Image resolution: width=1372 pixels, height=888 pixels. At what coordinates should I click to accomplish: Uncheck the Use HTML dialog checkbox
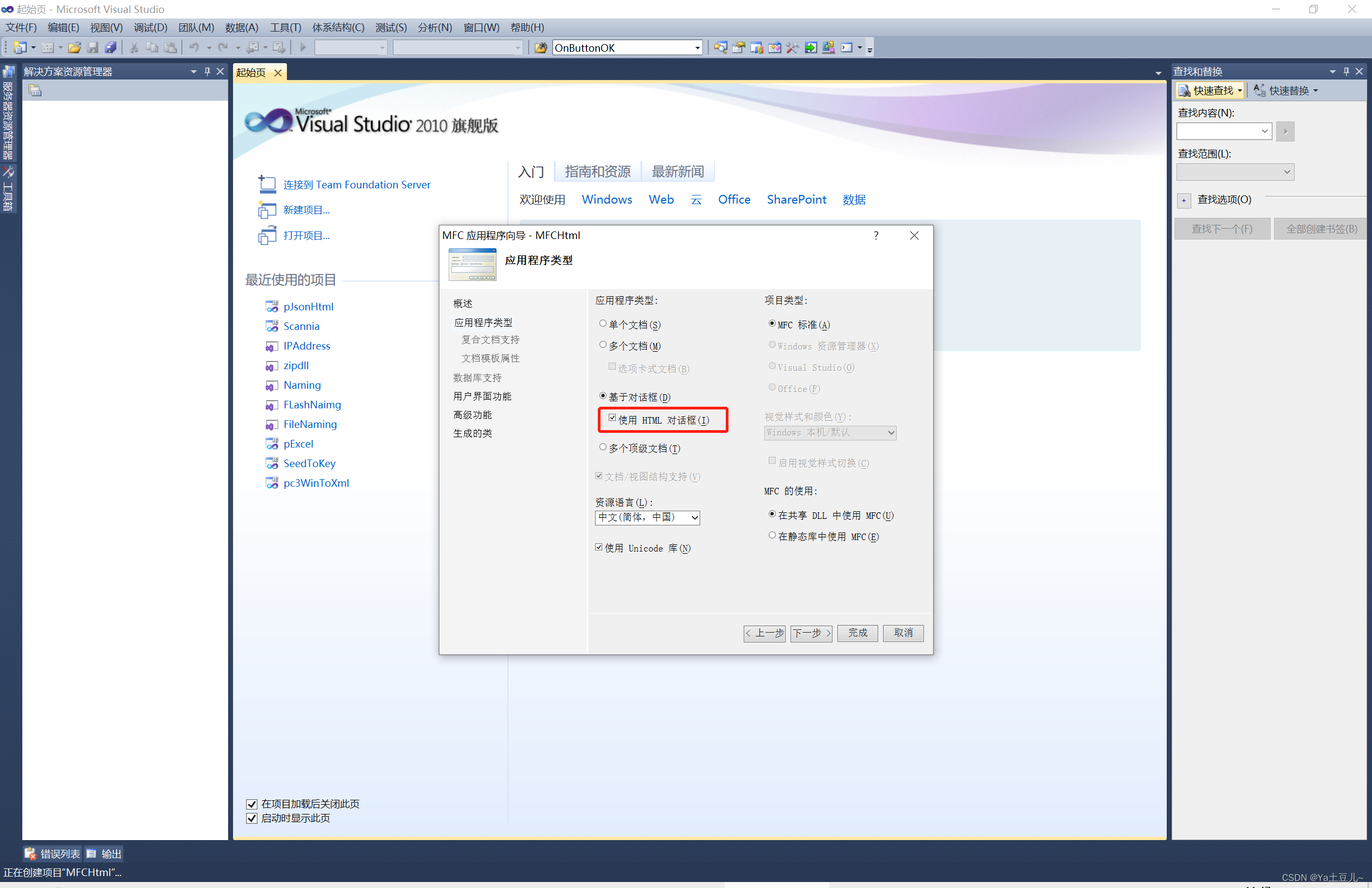click(611, 418)
